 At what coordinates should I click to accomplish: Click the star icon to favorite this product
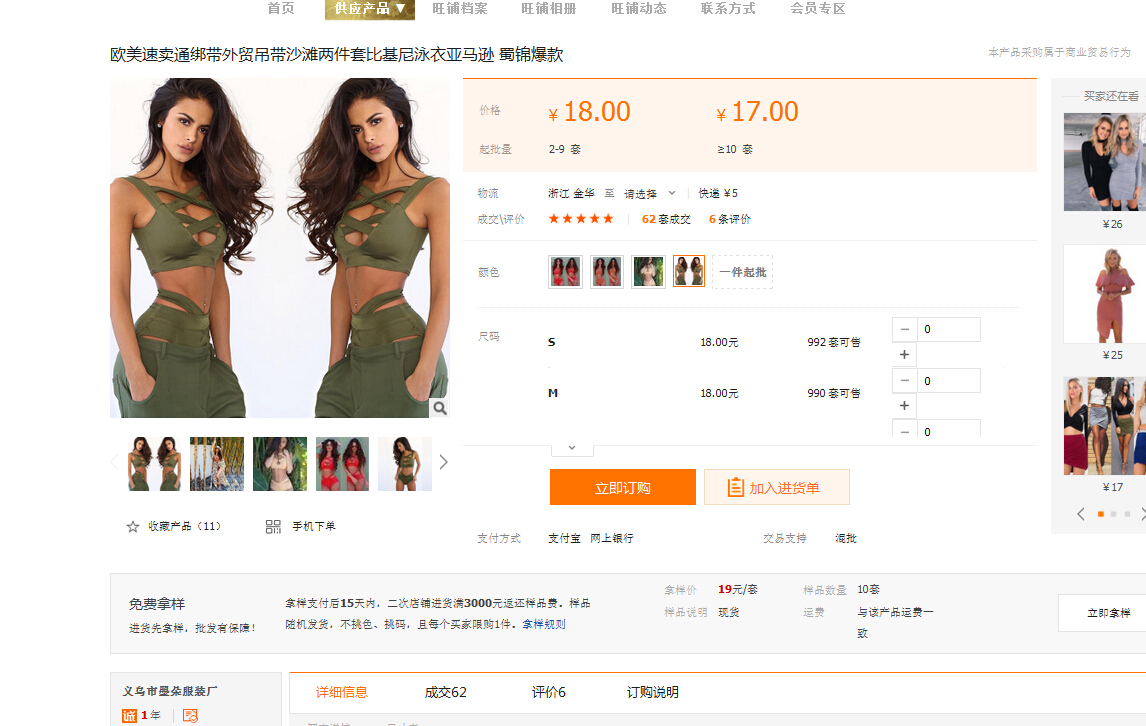pos(133,527)
